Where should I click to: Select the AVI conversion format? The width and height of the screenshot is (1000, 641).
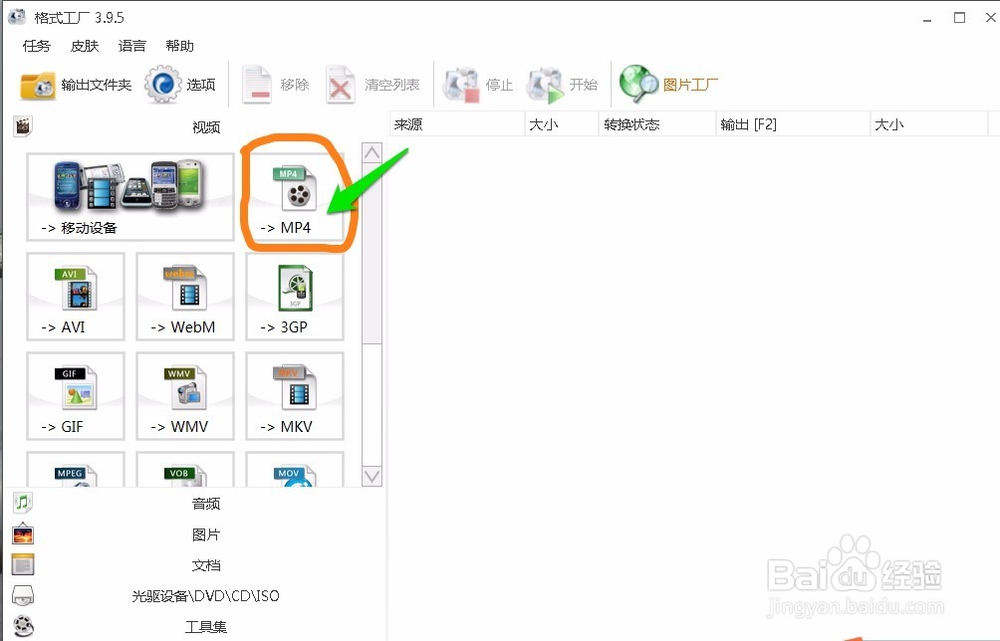coord(75,296)
